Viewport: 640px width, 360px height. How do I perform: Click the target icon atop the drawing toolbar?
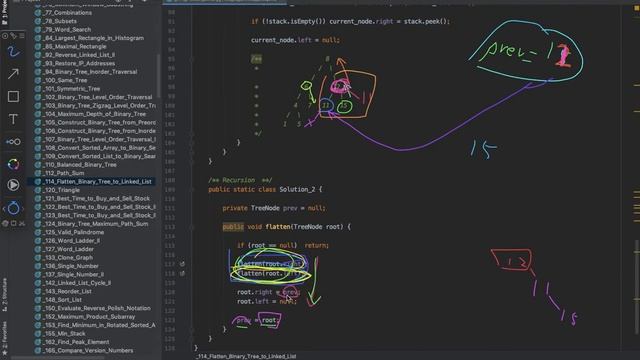5,36
